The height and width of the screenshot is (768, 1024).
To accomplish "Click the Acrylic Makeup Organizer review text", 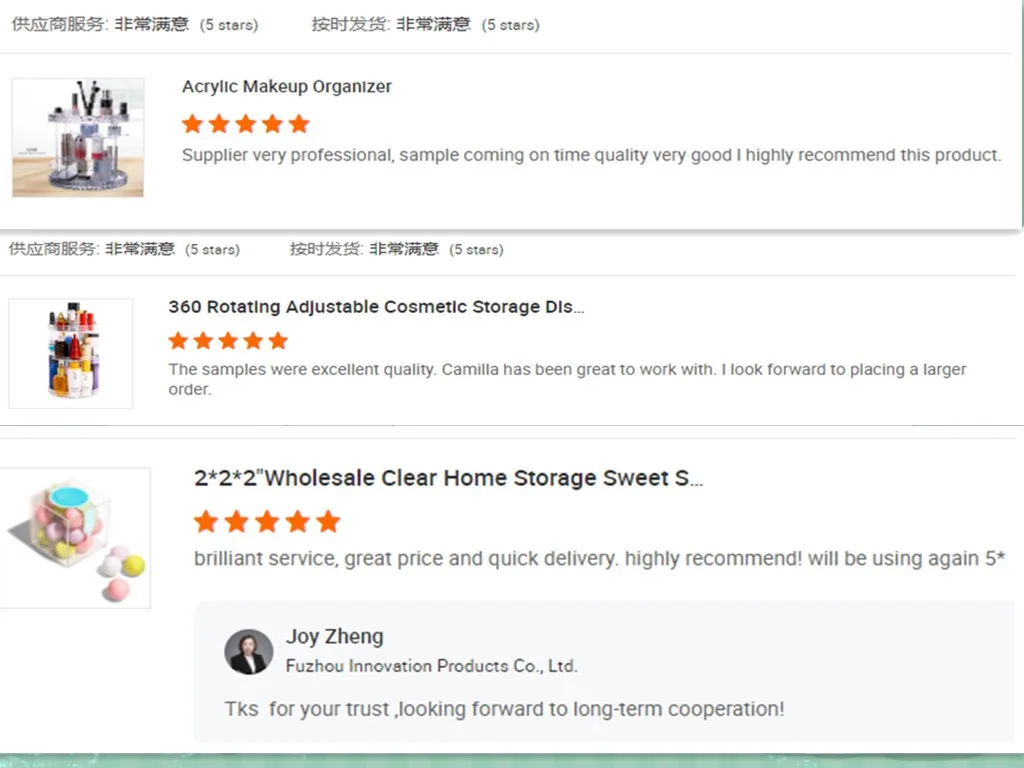I will click(x=591, y=155).
